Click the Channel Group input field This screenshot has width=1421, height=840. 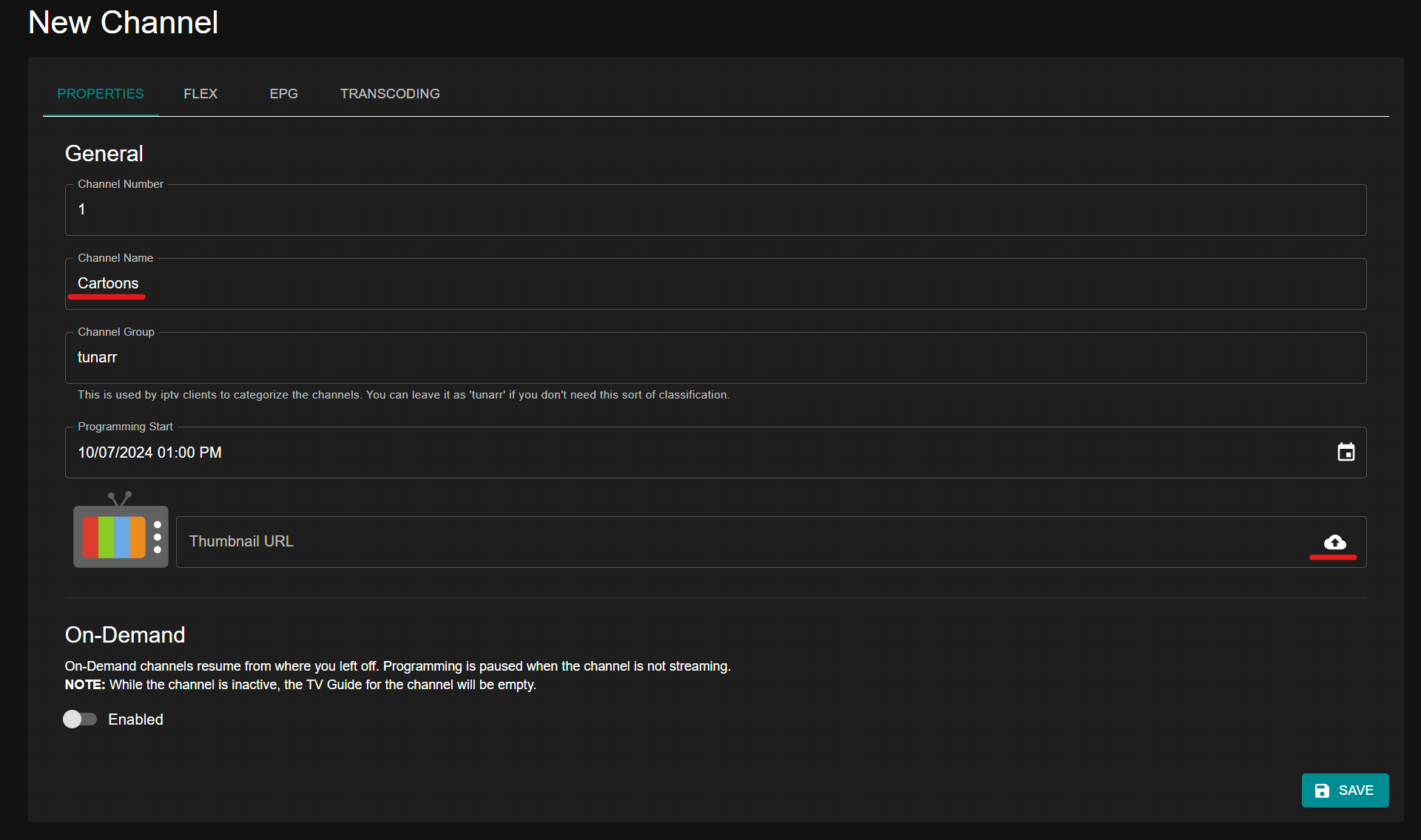click(715, 357)
